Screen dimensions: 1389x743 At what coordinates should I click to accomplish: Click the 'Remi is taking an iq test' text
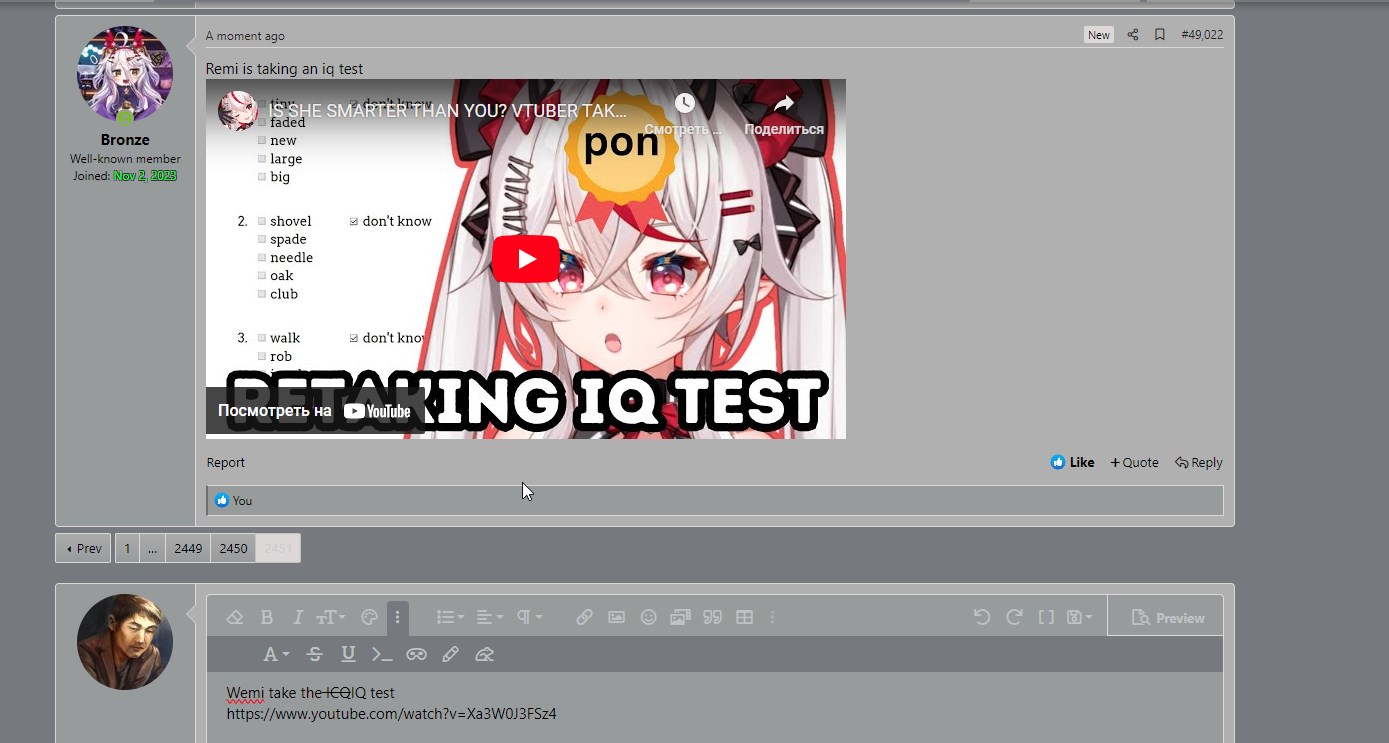(284, 69)
